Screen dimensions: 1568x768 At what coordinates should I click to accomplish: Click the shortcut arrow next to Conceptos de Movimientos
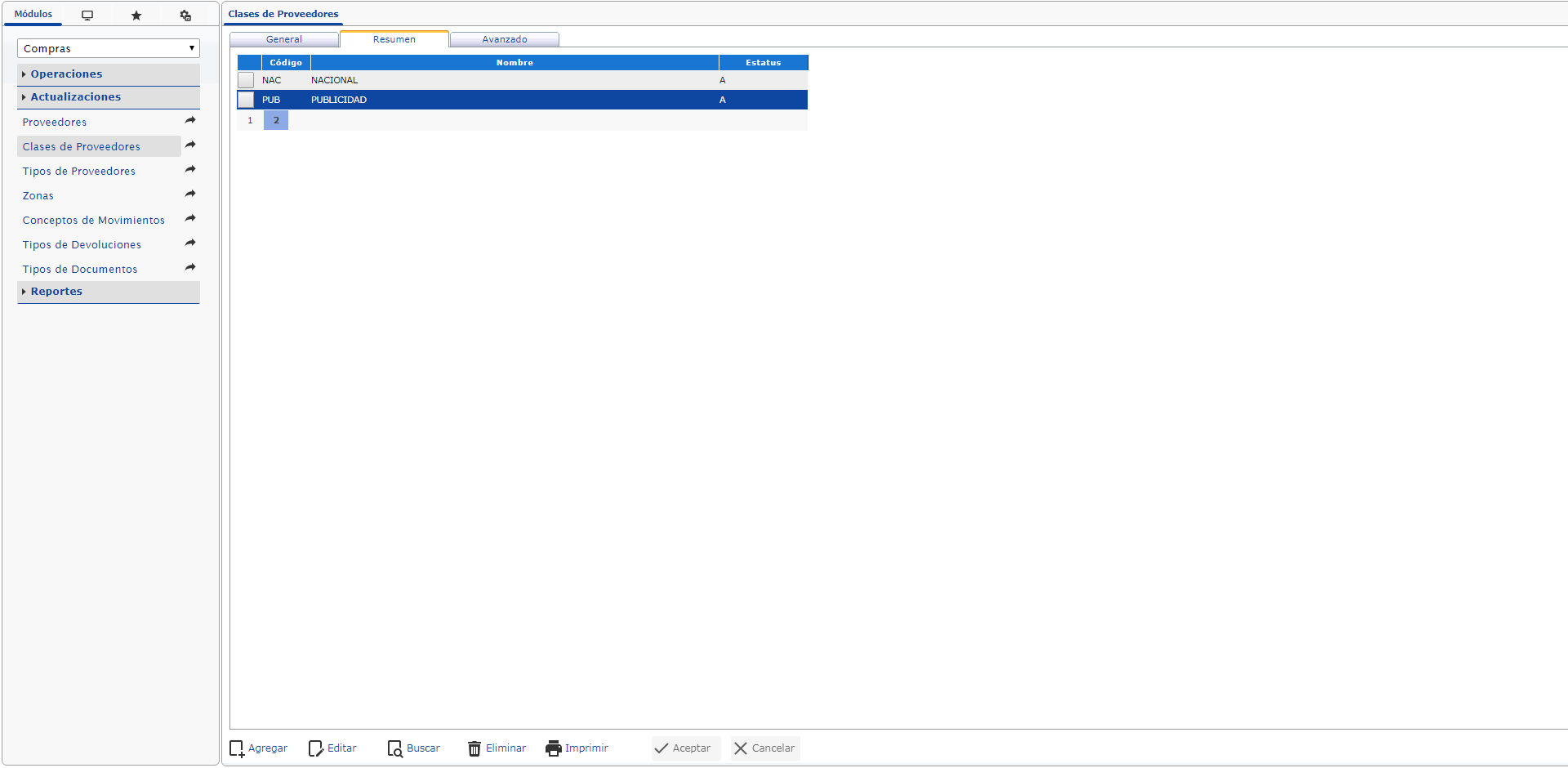pos(190,219)
